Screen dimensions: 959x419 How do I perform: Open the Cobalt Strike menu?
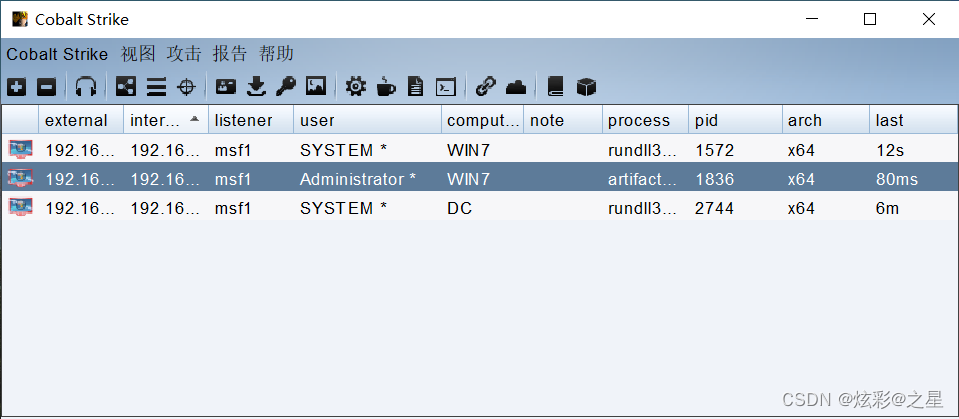click(x=57, y=54)
